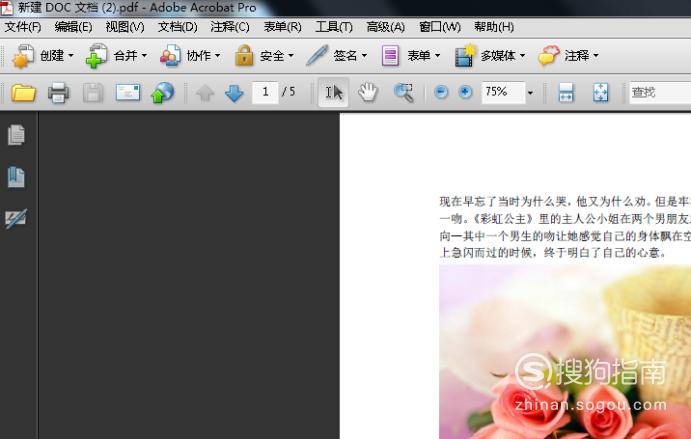Click the 创建 sun document icon
The image size is (691, 439).
pyautogui.click(x=23, y=56)
